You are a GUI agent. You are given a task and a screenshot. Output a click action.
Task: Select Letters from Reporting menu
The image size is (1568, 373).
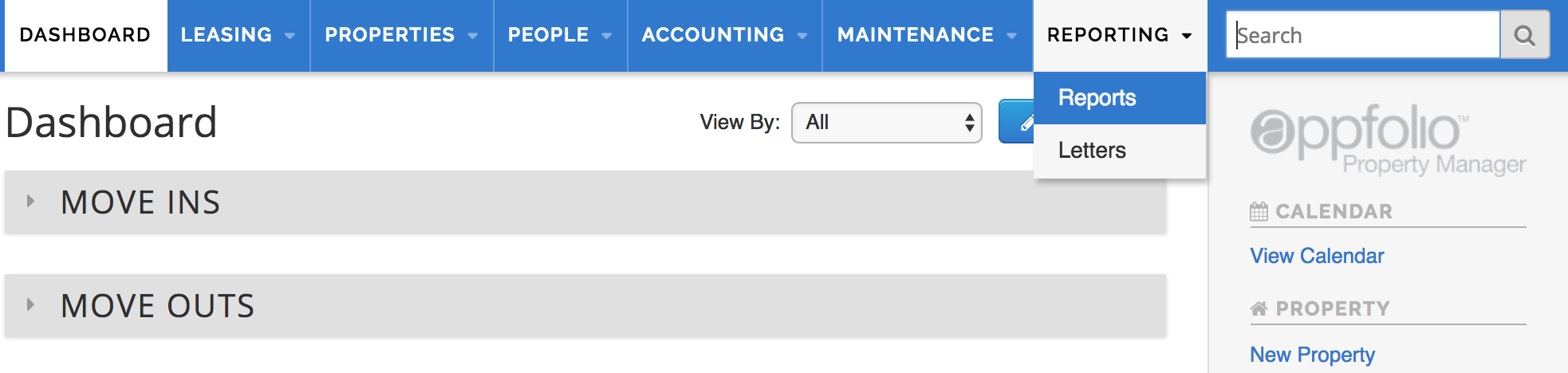pos(1092,151)
